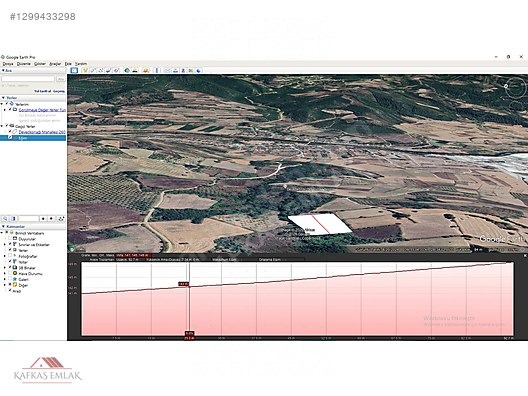Select the Add Path toolbar icon
The height and width of the screenshot is (396, 528).
tap(101, 70)
